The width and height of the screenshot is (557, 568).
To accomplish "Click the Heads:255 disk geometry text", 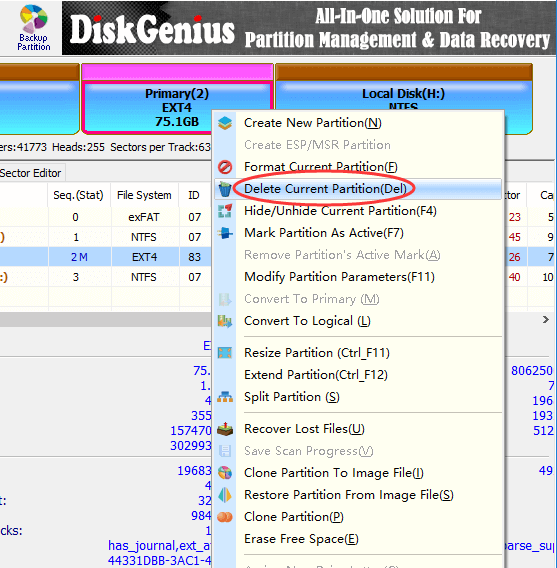I will coord(78,147).
